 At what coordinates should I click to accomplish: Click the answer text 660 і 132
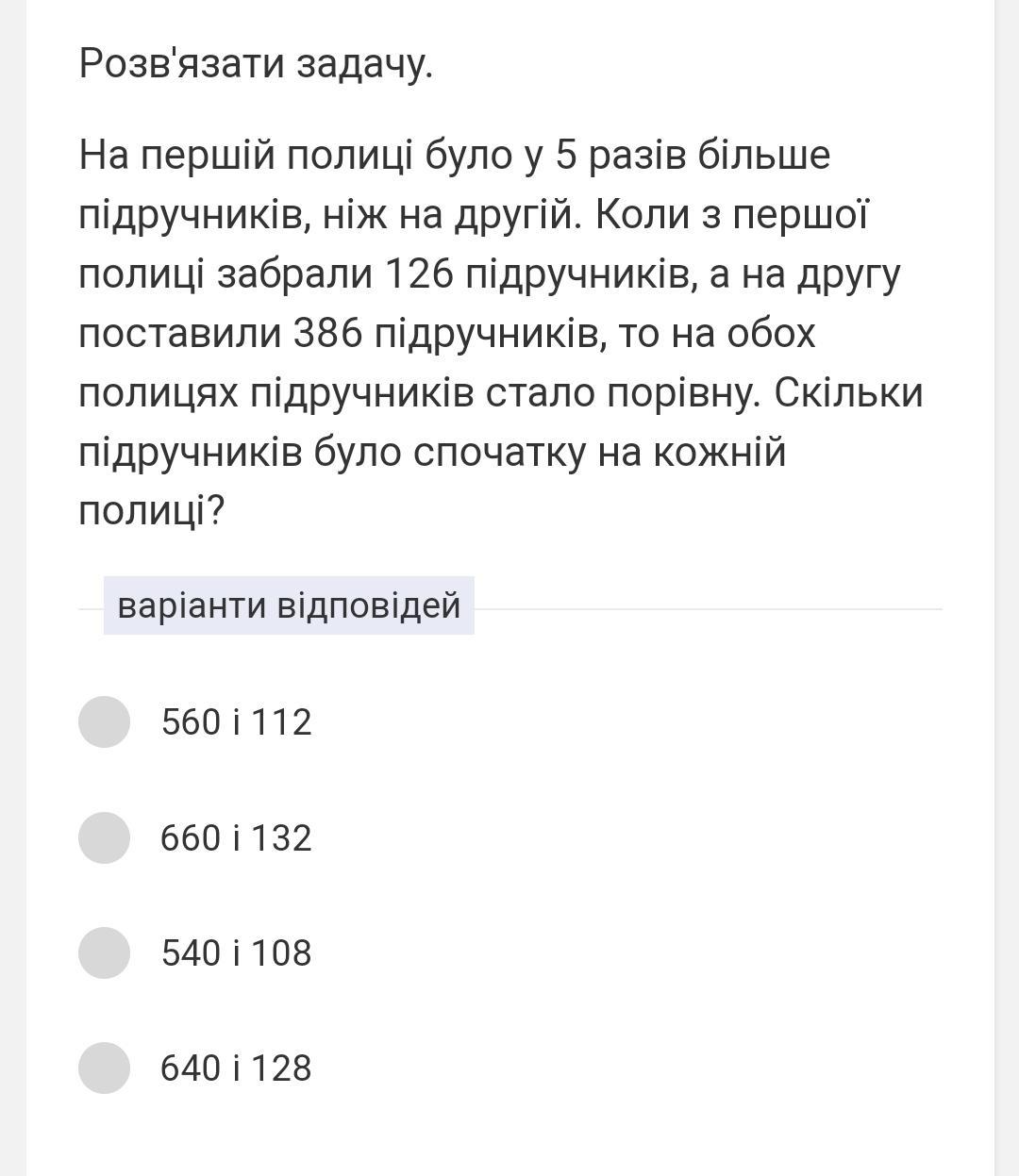[236, 838]
